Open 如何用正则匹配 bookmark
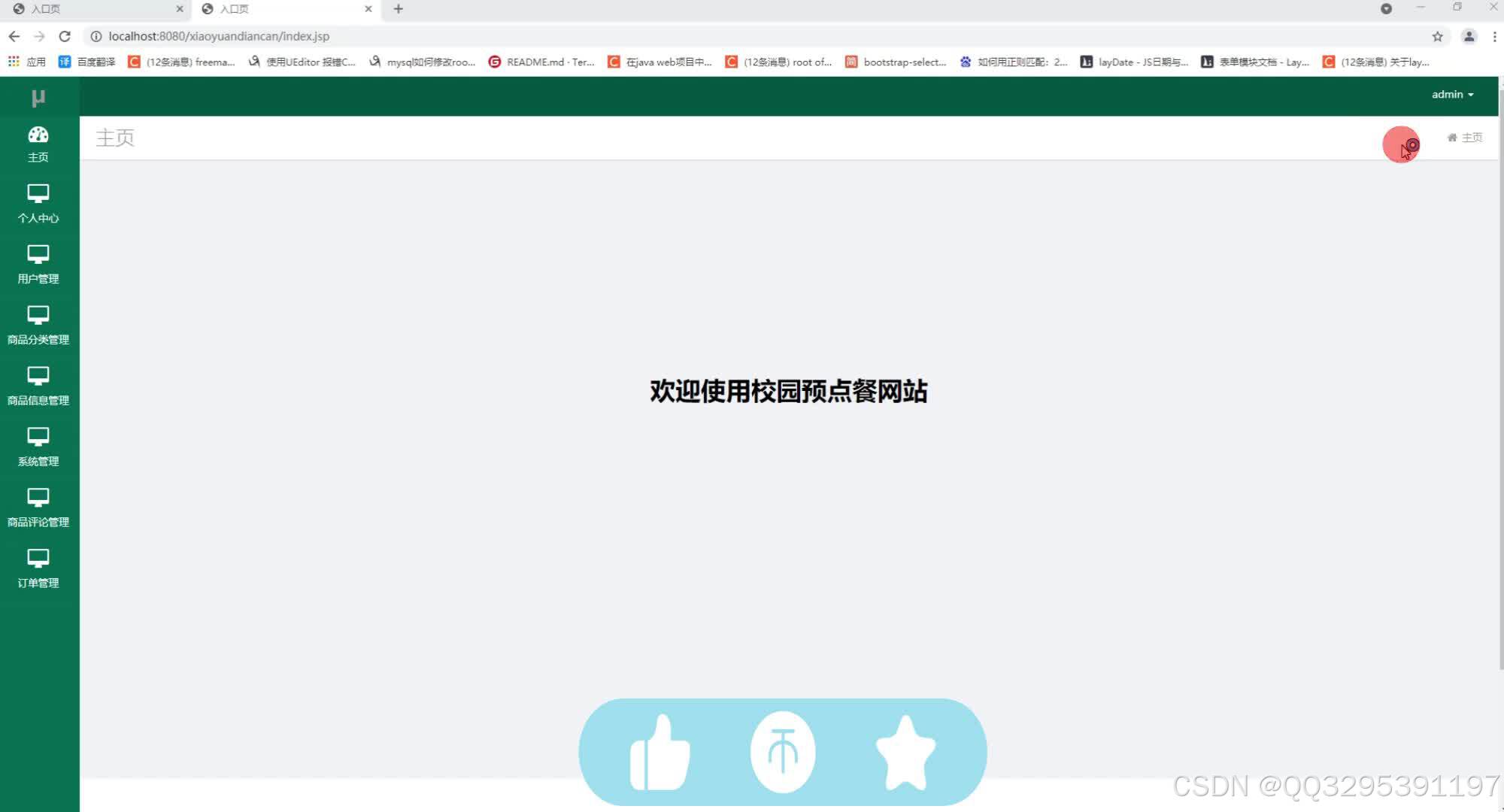The width and height of the screenshot is (1504, 812). [1014, 62]
